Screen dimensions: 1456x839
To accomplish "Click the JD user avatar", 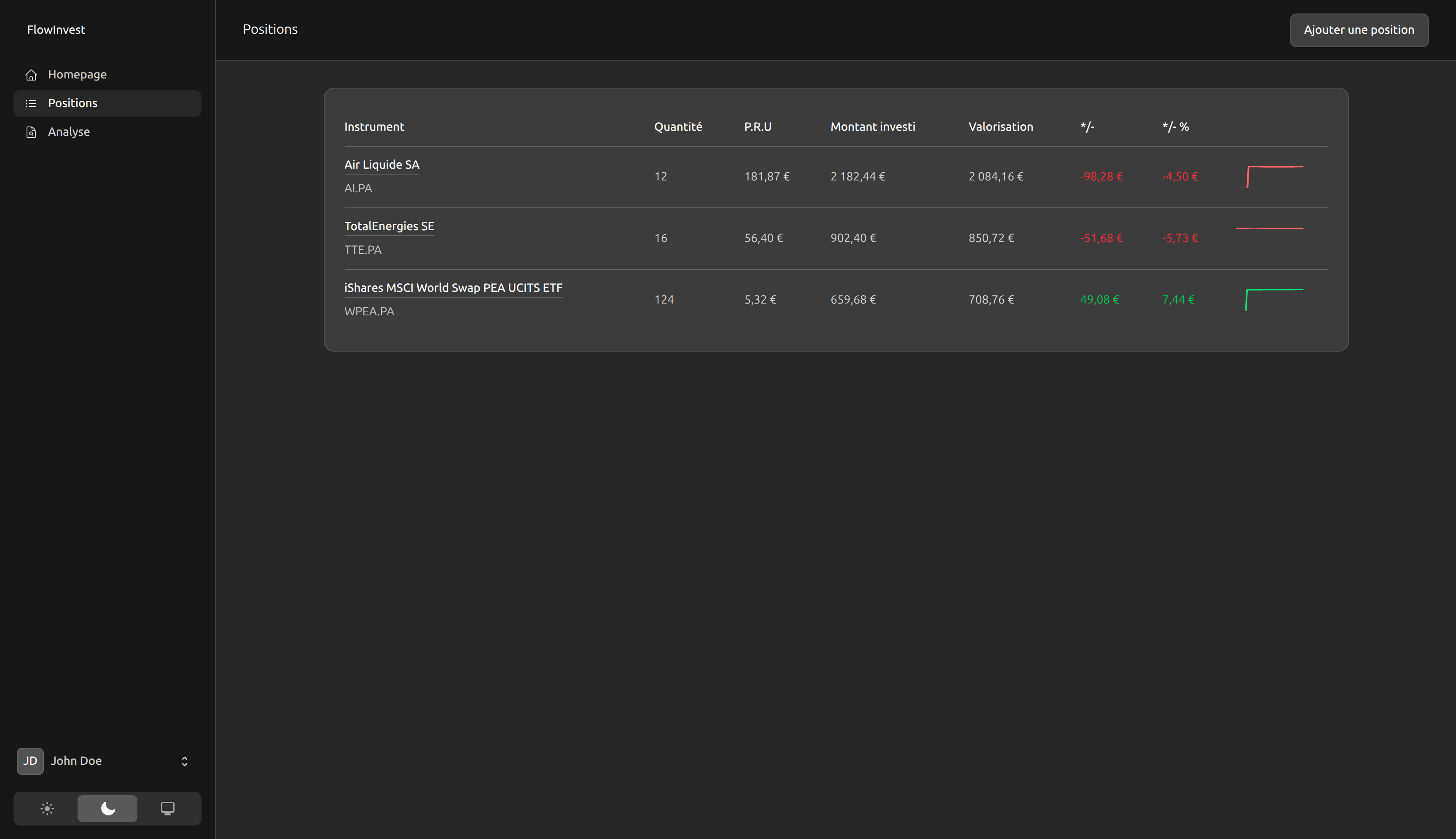I will coord(30,761).
